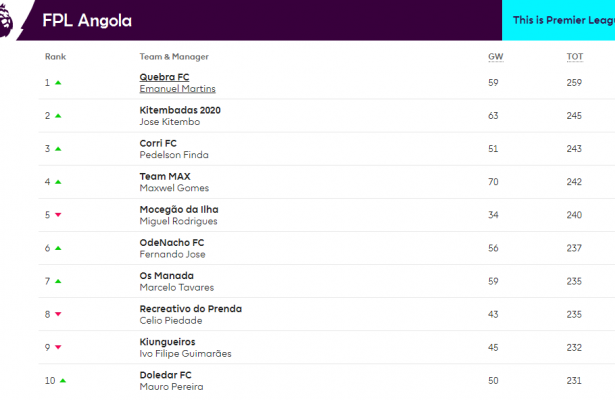Click the Rank column header

[55, 56]
